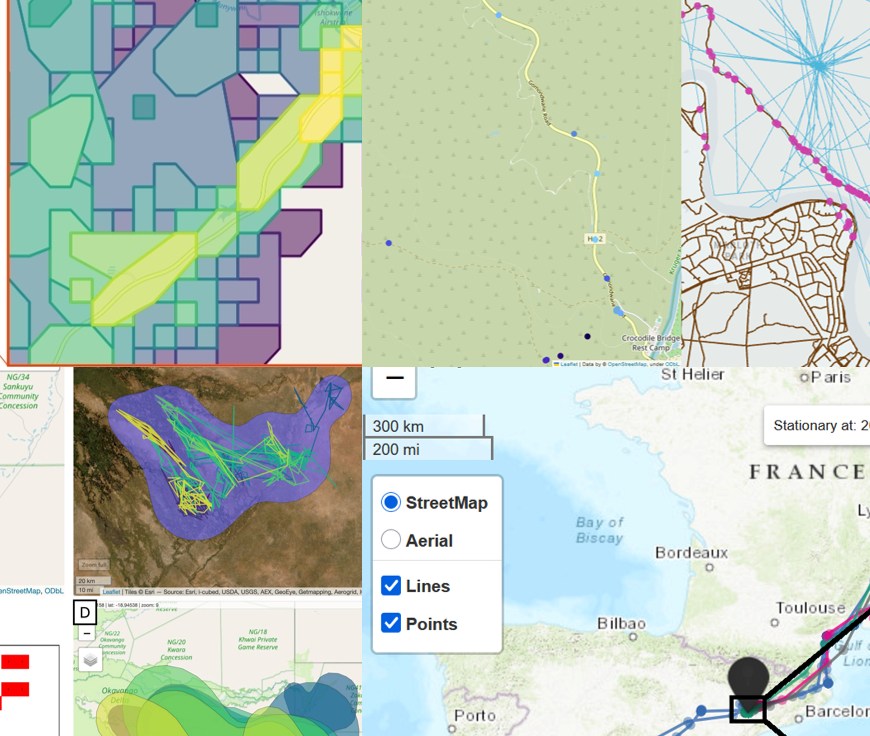870x736 pixels.
Task: Click the black square box on the track
Action: pyautogui.click(x=747, y=709)
